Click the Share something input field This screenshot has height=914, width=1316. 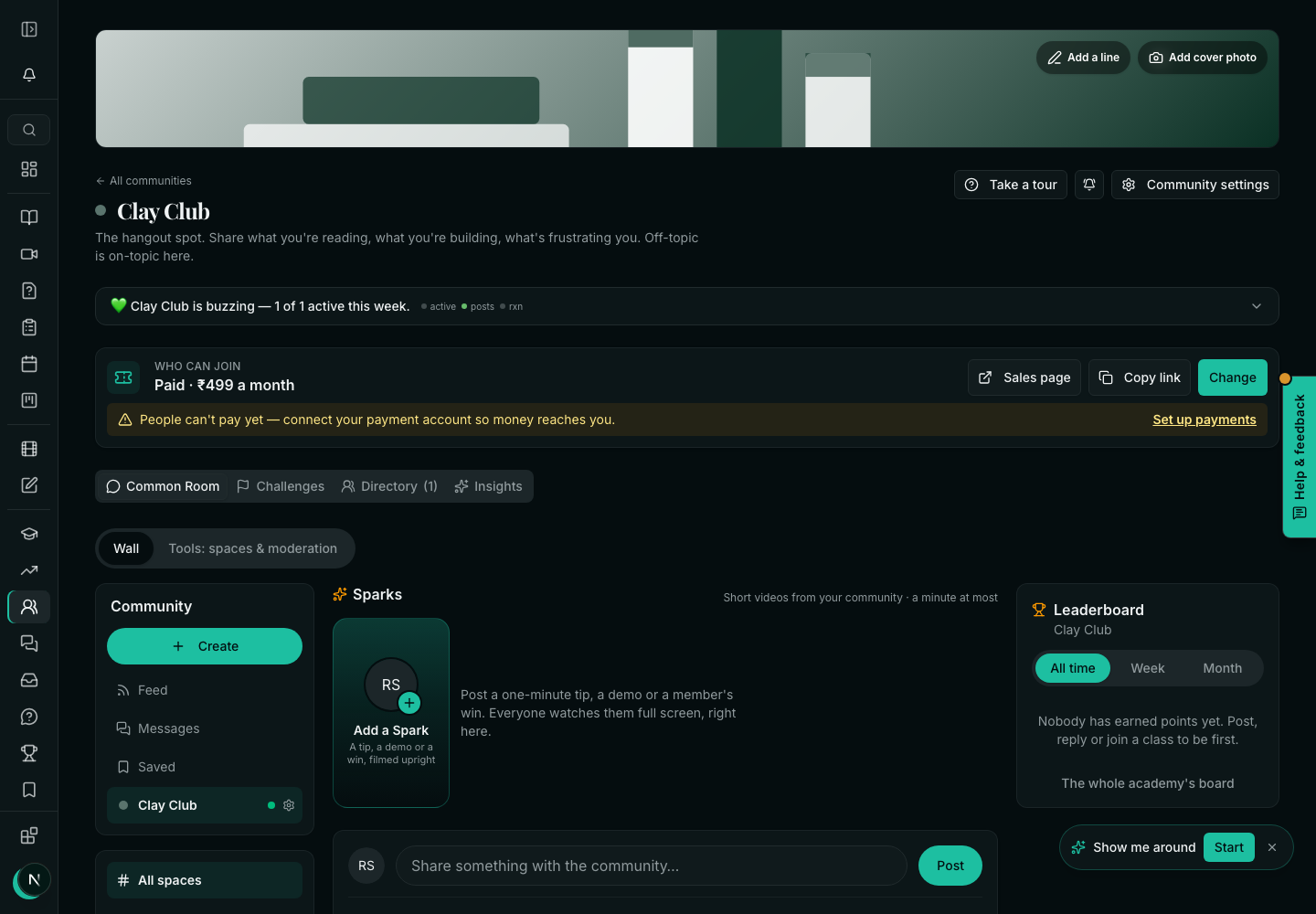pos(651,866)
